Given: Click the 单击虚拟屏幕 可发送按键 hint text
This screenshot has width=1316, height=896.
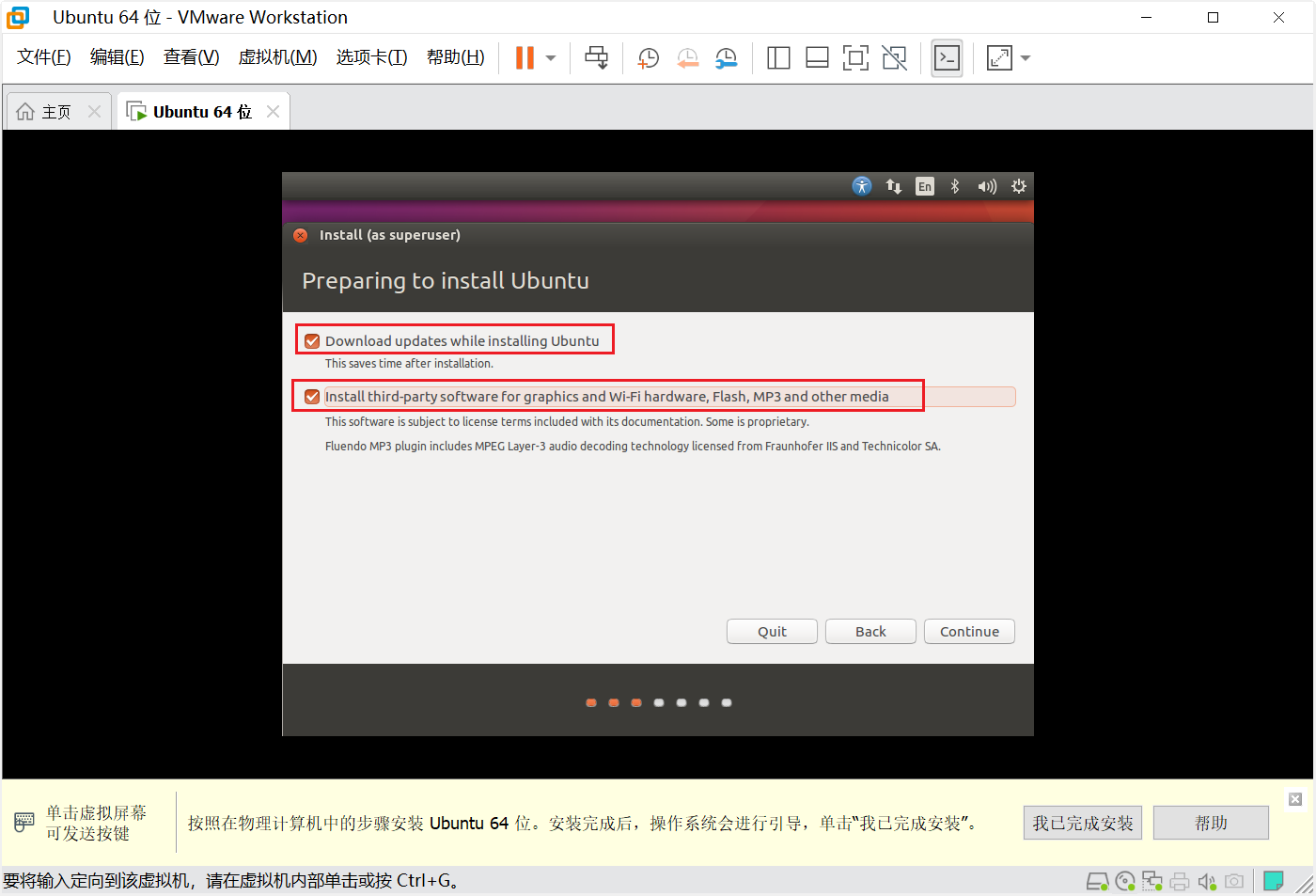Looking at the screenshot, I should click(97, 824).
